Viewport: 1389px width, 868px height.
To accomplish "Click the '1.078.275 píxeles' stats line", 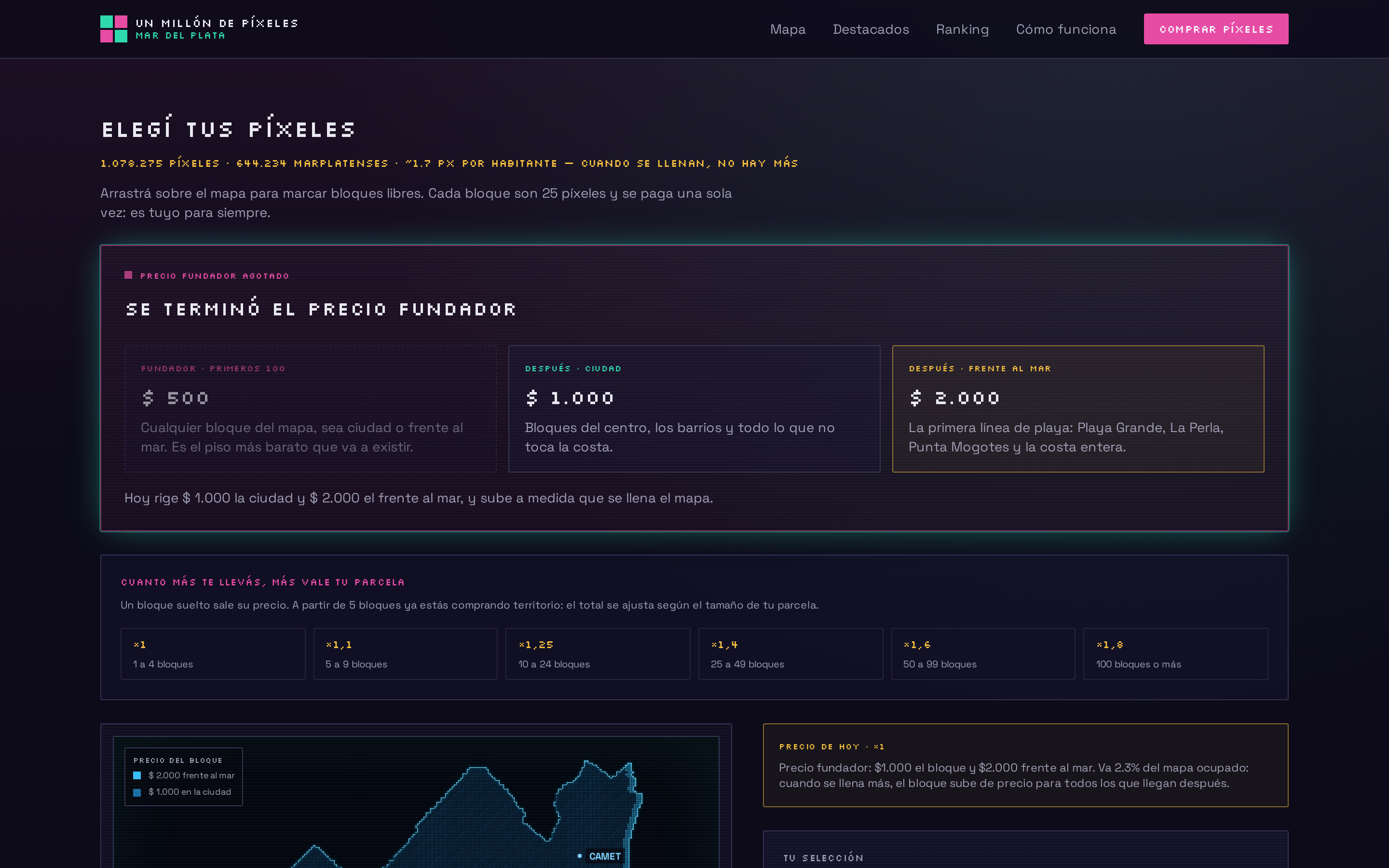I will tap(449, 163).
